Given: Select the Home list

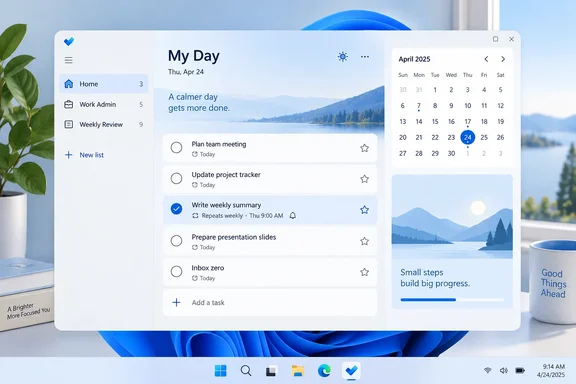Looking at the screenshot, I should click(104, 84).
